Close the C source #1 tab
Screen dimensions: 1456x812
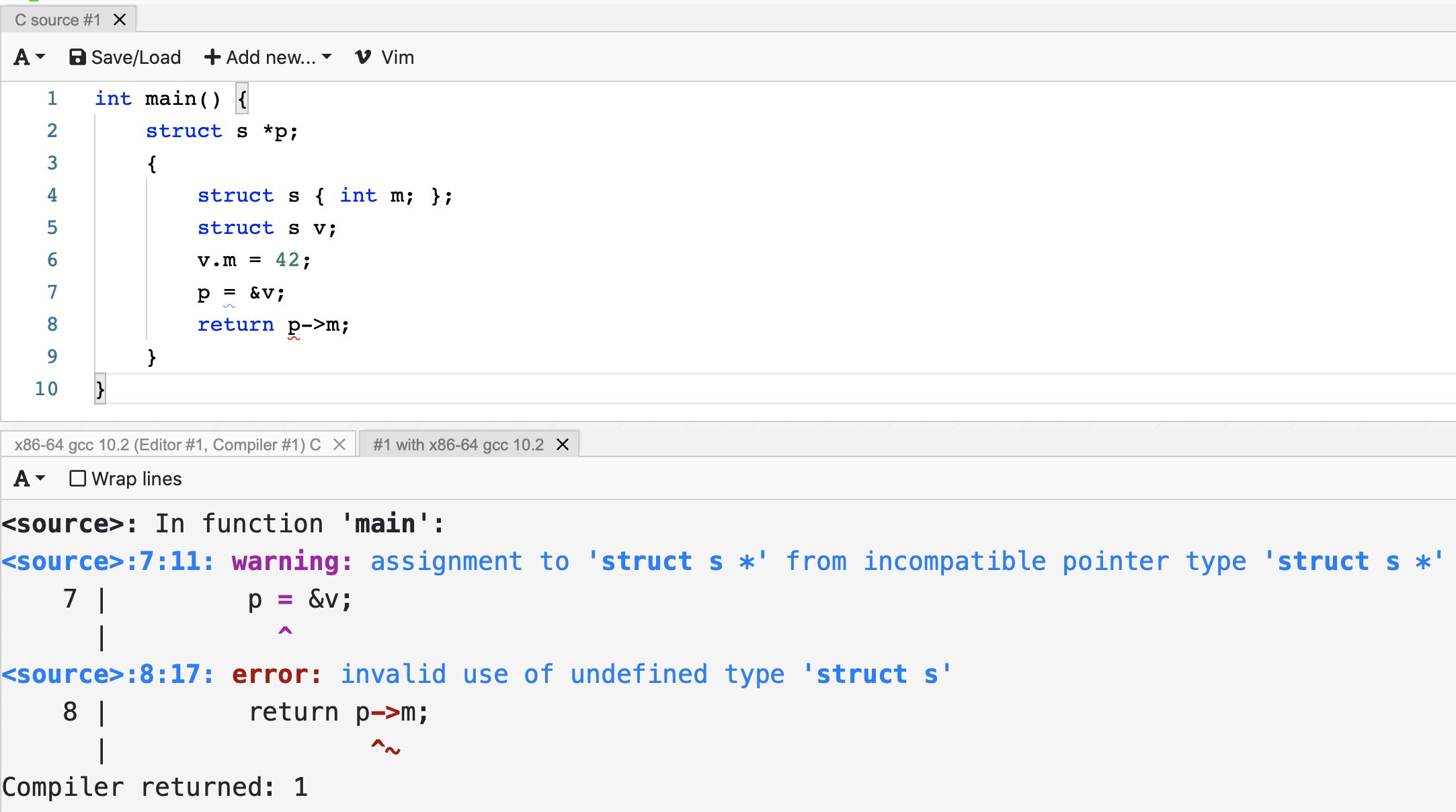point(120,20)
